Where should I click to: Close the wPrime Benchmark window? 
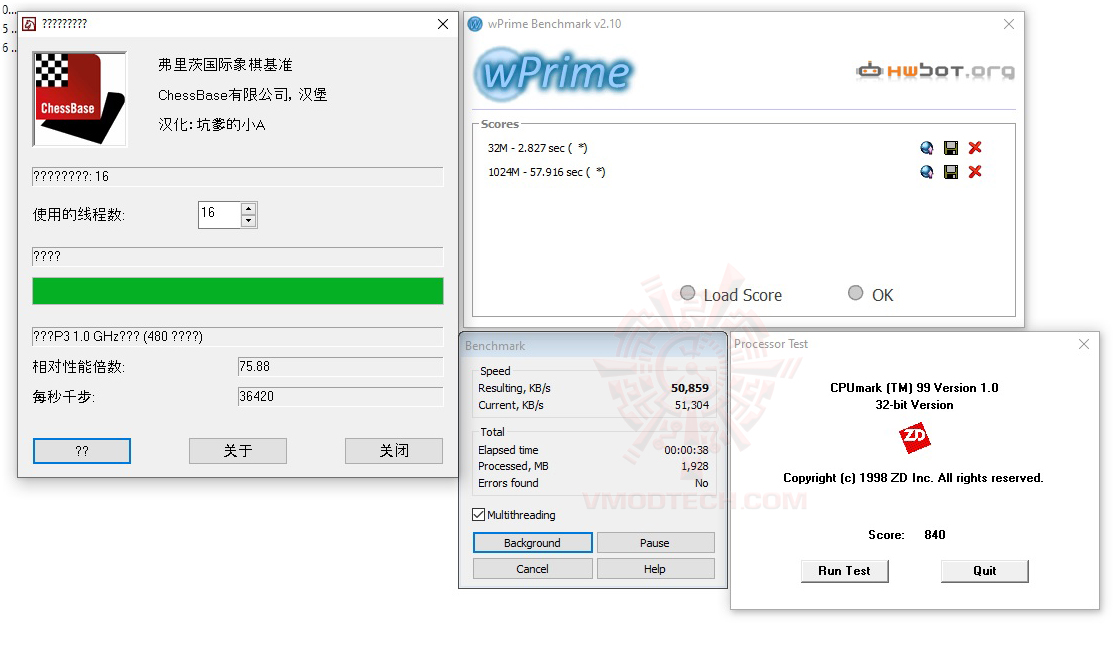pyautogui.click(x=1009, y=24)
